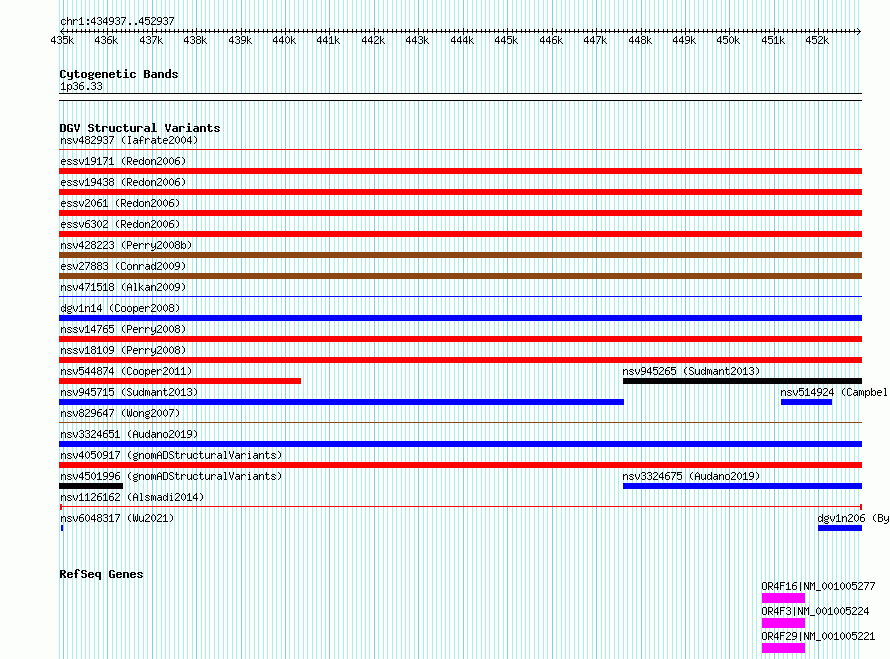Click the black nsv4501996 variant bar
This screenshot has width=890, height=659.
pos(91,486)
